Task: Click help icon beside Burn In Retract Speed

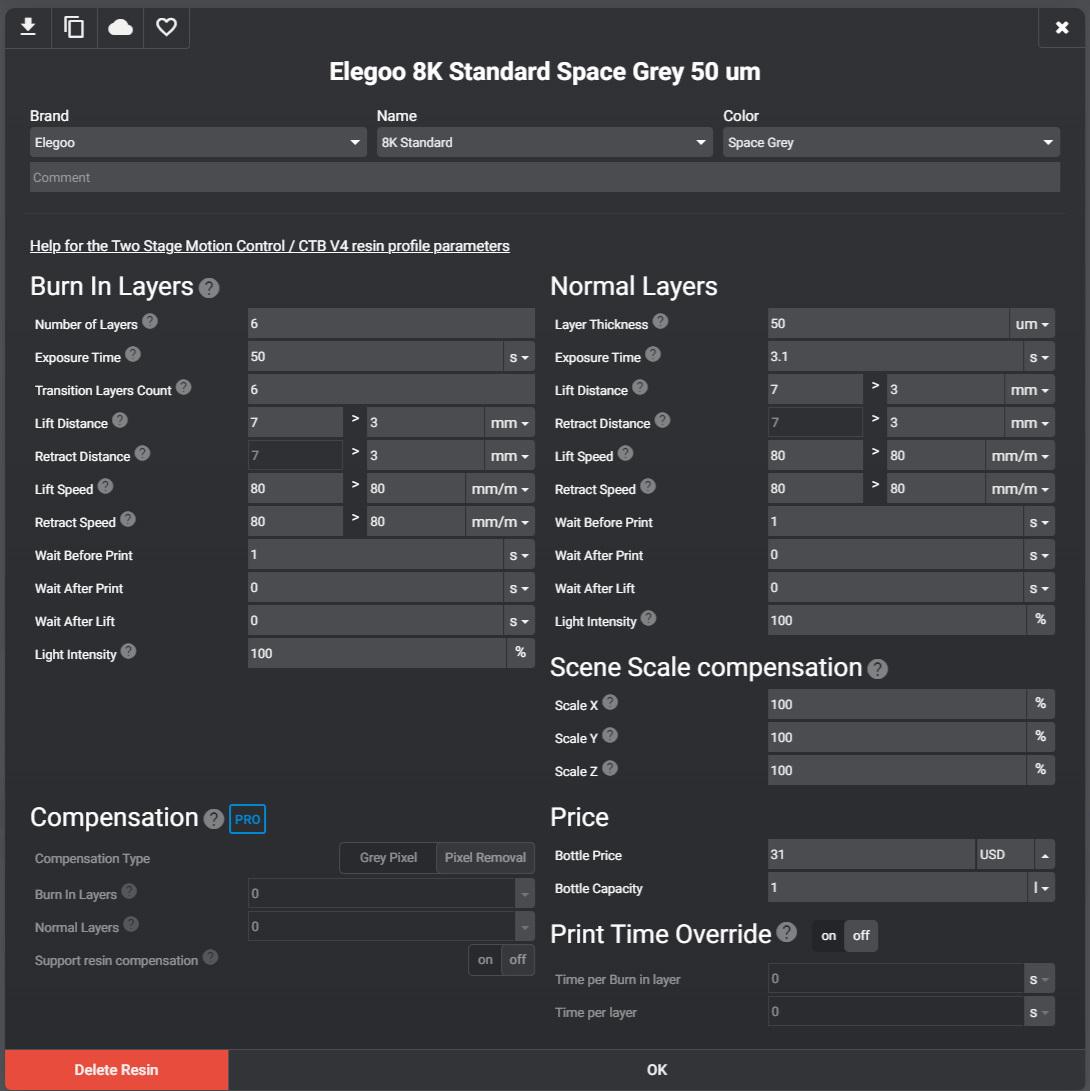Action: tap(128, 519)
